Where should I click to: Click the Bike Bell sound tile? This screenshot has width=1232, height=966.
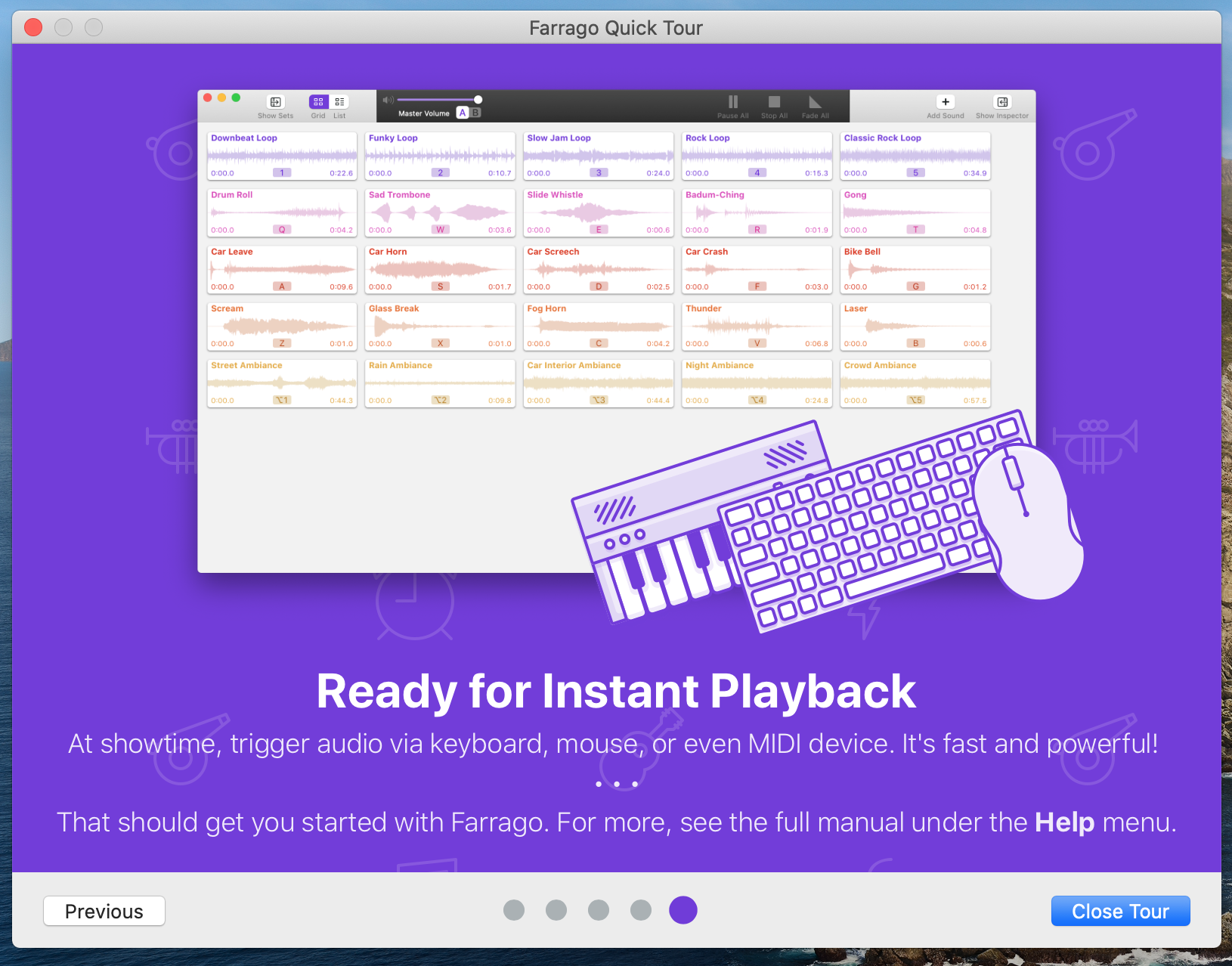915,270
